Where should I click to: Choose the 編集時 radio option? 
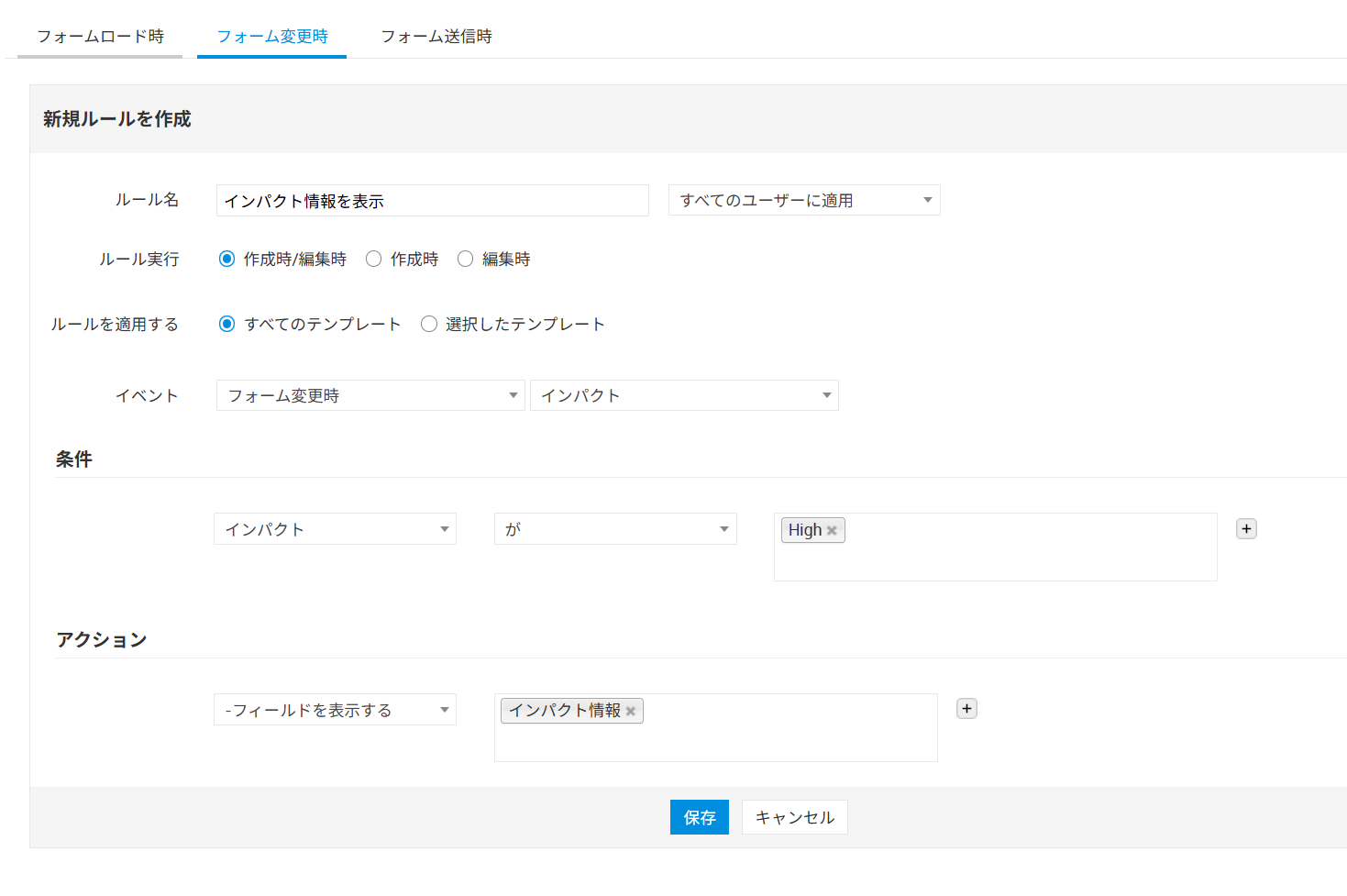[466, 260]
